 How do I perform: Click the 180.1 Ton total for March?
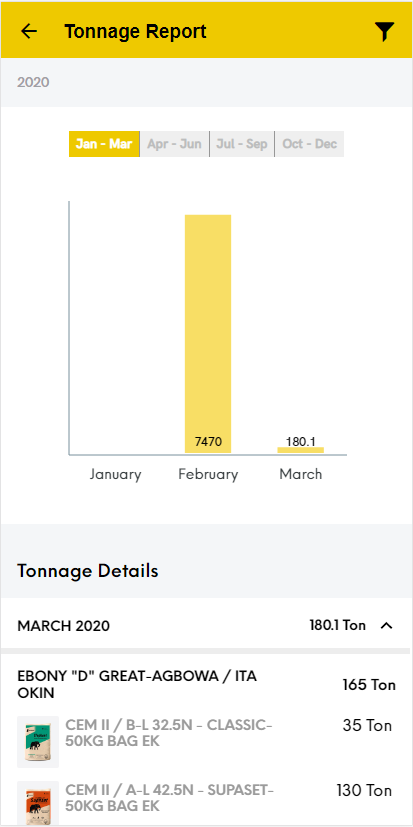tap(338, 626)
